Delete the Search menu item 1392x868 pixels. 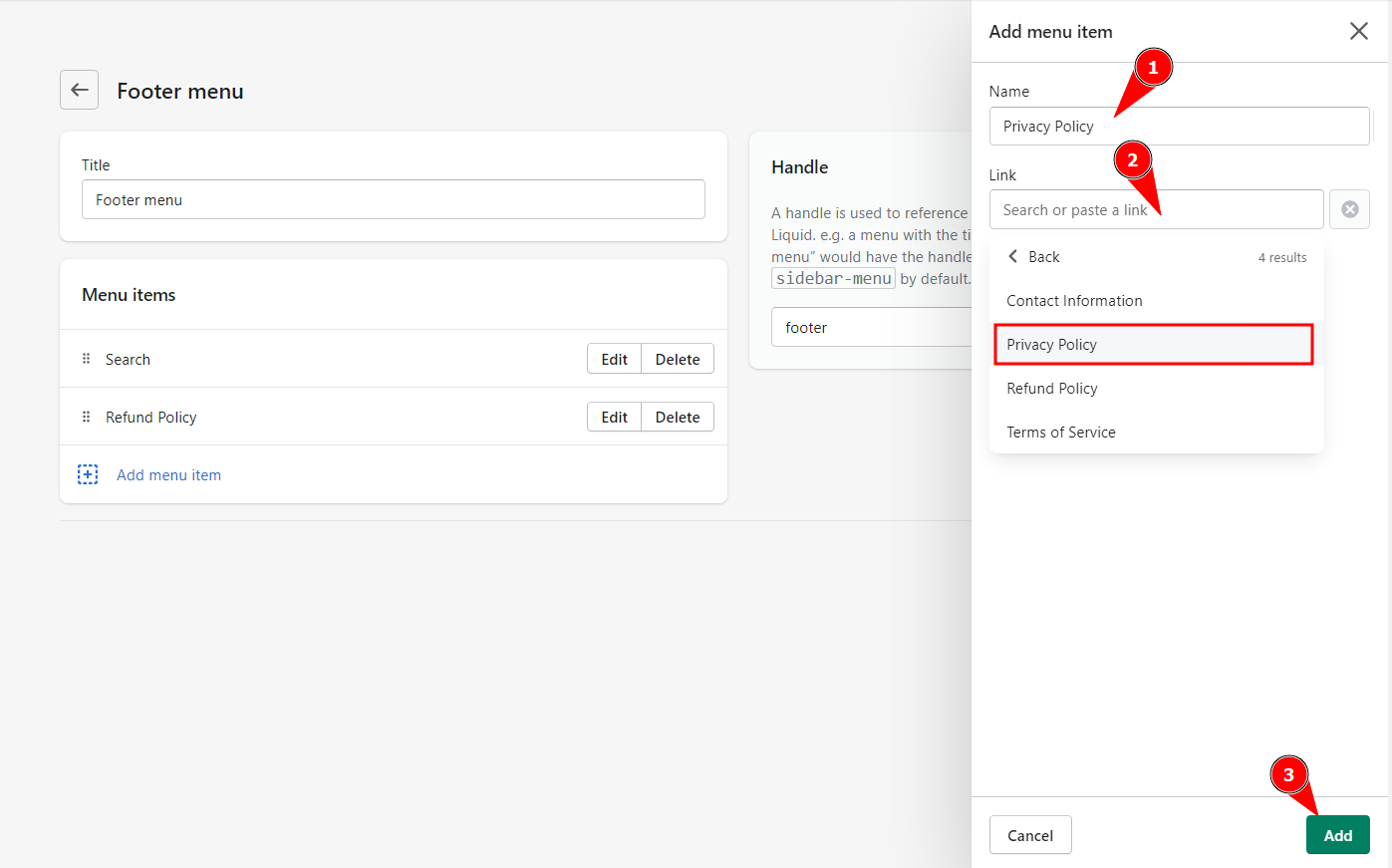point(678,359)
